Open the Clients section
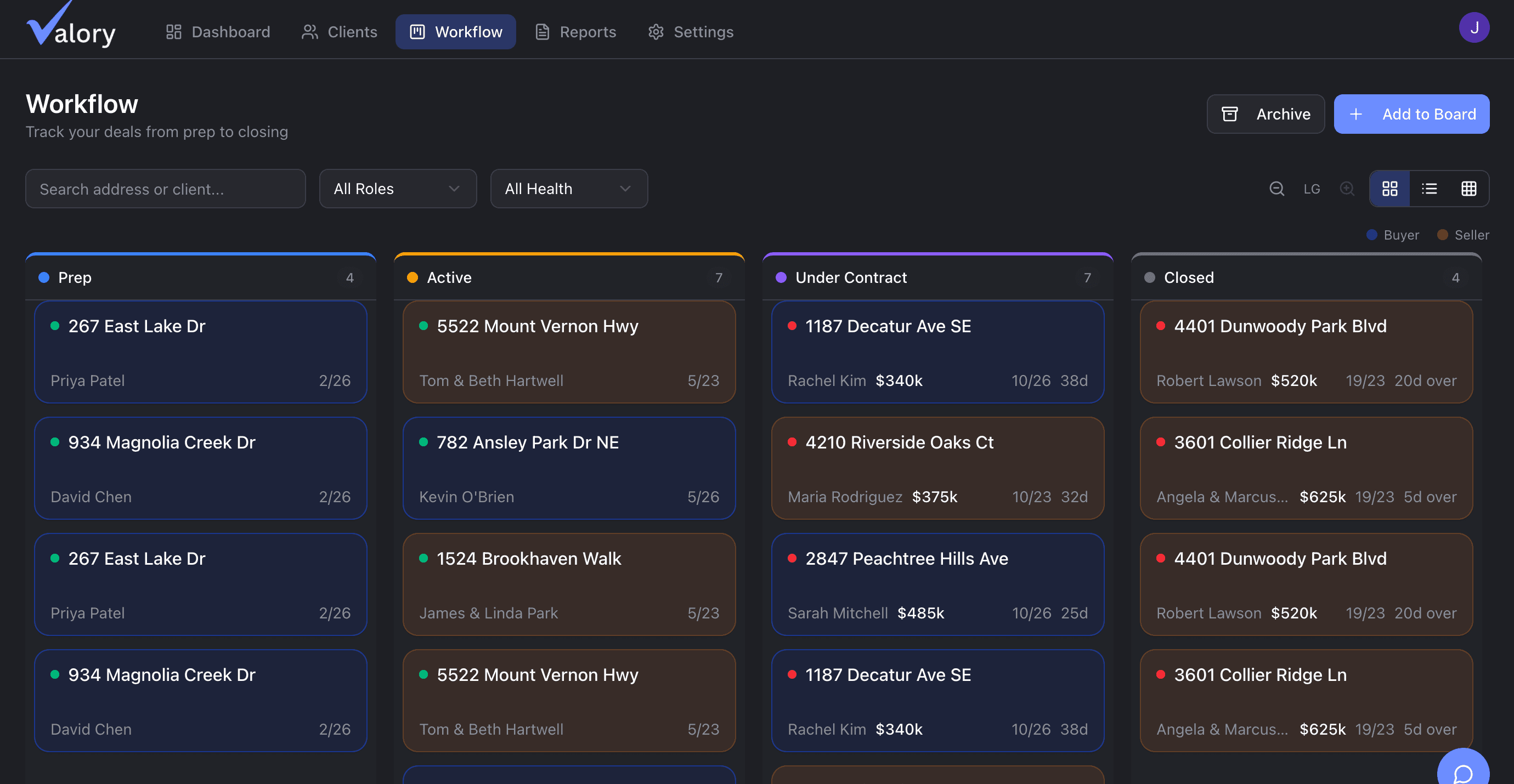 [339, 32]
